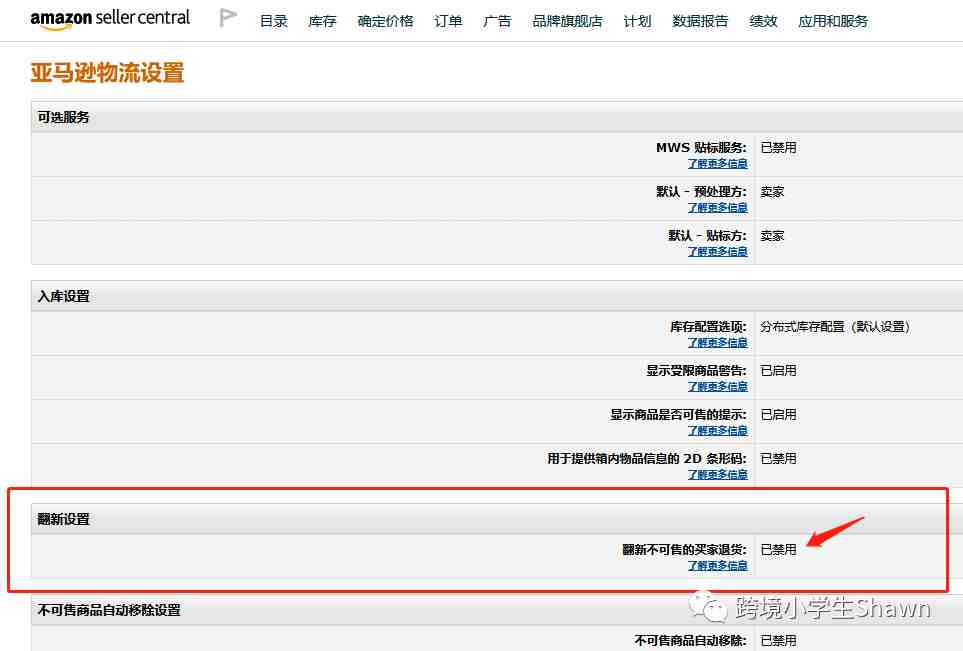This screenshot has height=651, width=963.
Task: Click the flag icon in header
Action: pyautogui.click(x=228, y=18)
